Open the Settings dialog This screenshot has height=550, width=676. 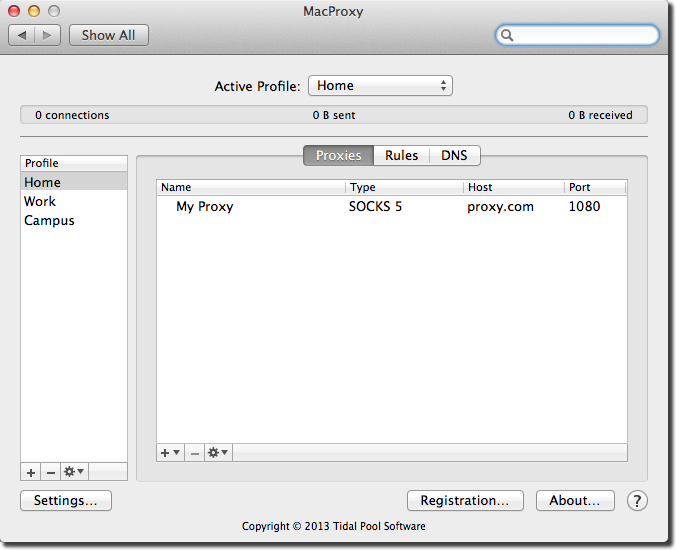pyautogui.click(x=66, y=501)
